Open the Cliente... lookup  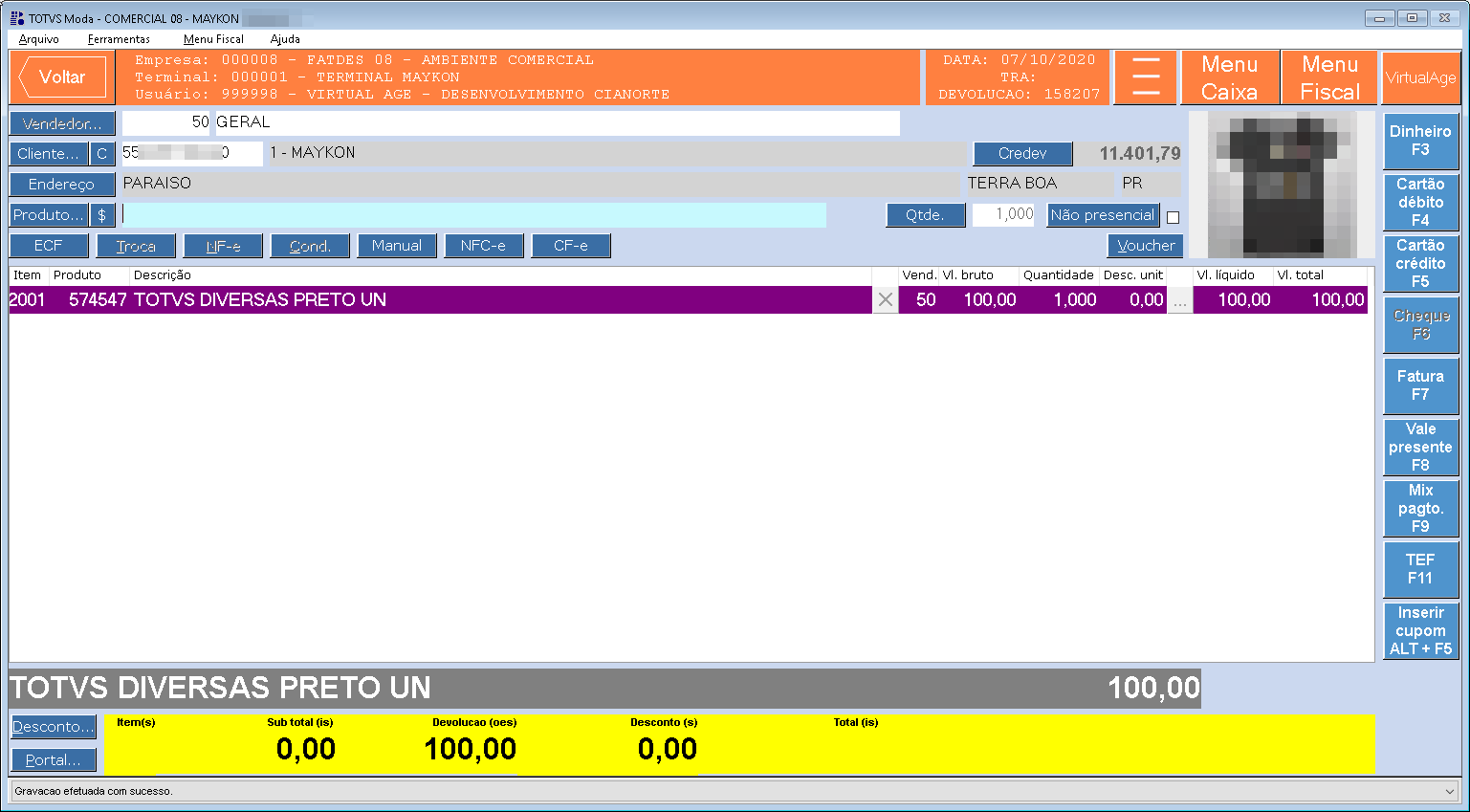tap(49, 154)
